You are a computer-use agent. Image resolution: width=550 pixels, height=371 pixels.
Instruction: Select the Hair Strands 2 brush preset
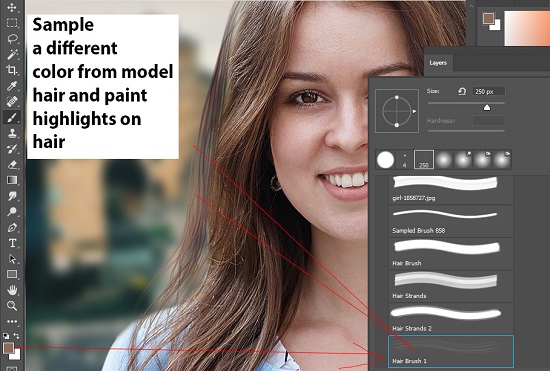click(451, 318)
